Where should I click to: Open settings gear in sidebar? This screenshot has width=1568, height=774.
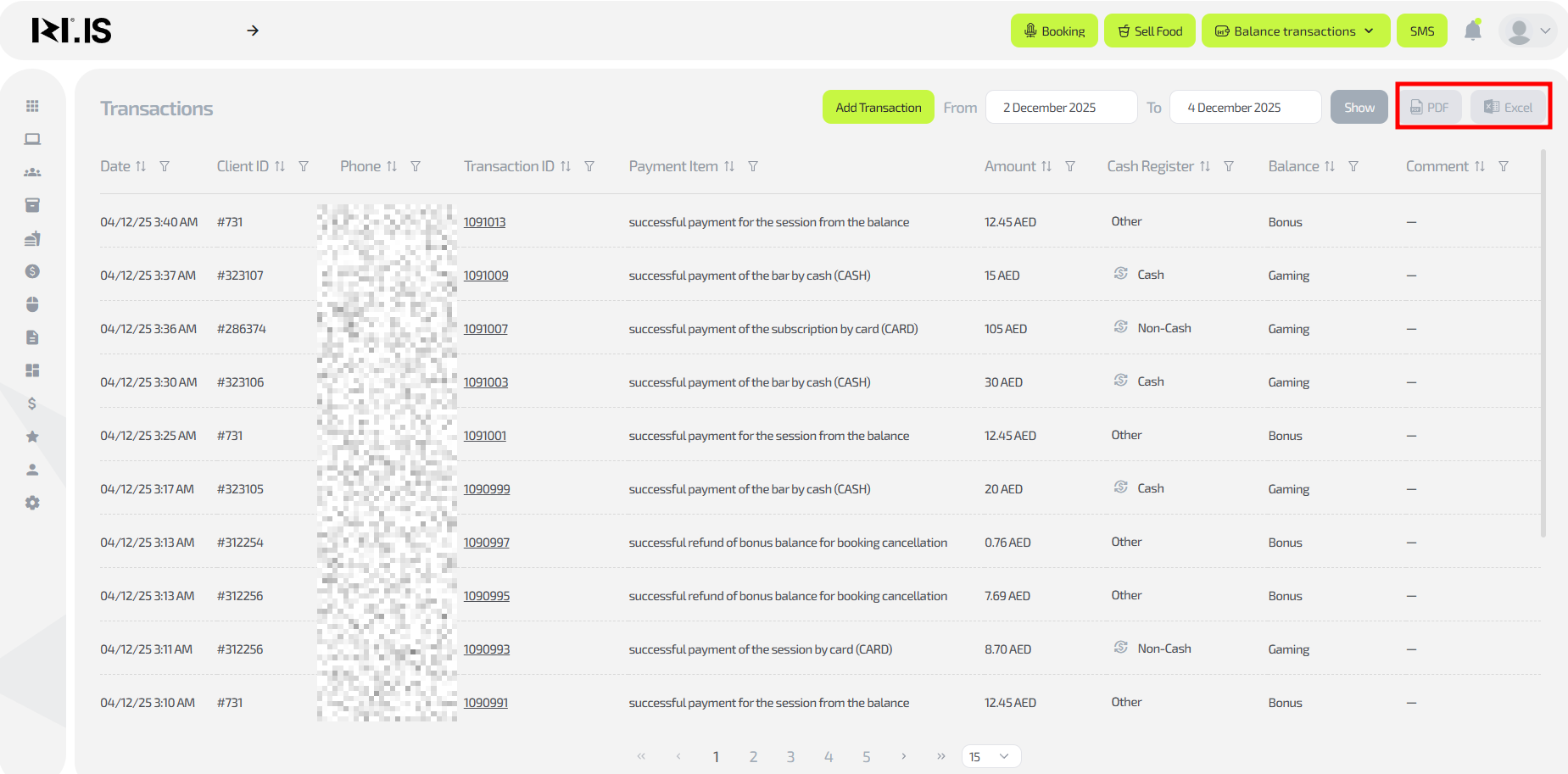32,503
